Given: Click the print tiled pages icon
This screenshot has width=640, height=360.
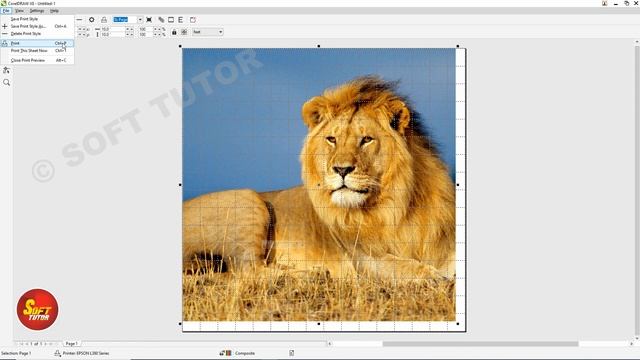Looking at the screenshot, I should [184, 32].
